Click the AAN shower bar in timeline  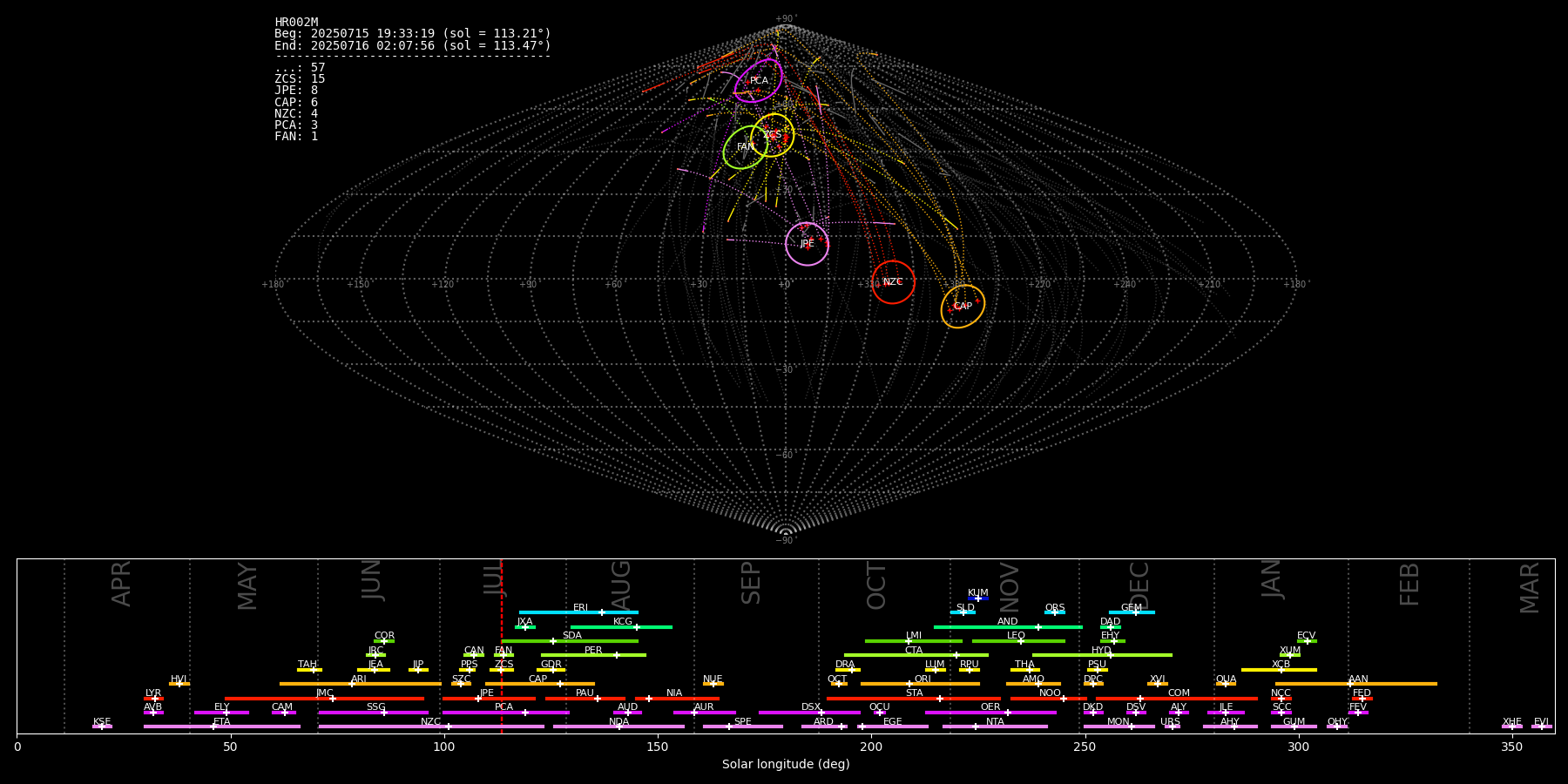1356,684
